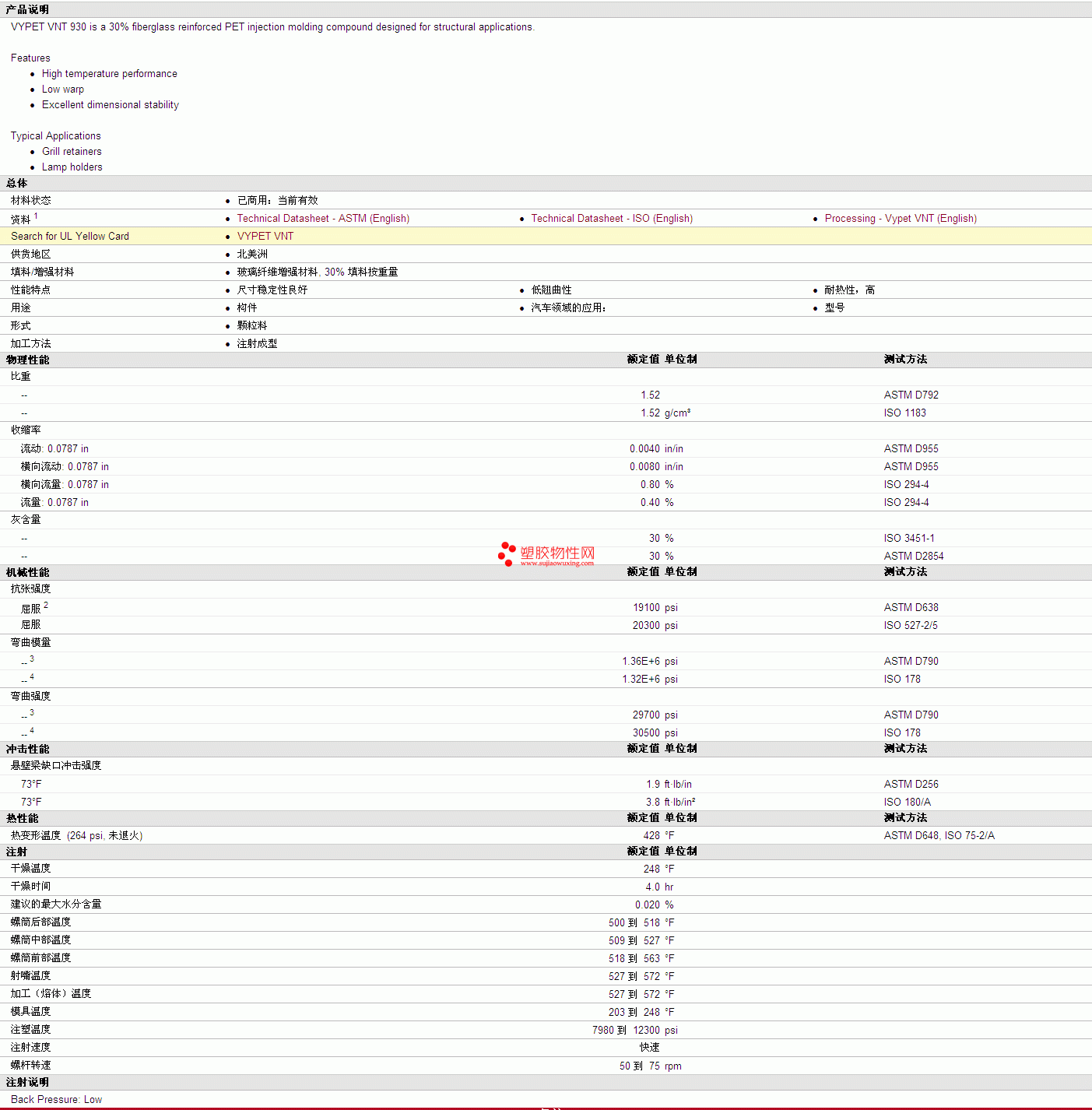The image size is (1092, 1110).
Task: Click the 'ASTM D638' test method
Action: click(x=911, y=608)
